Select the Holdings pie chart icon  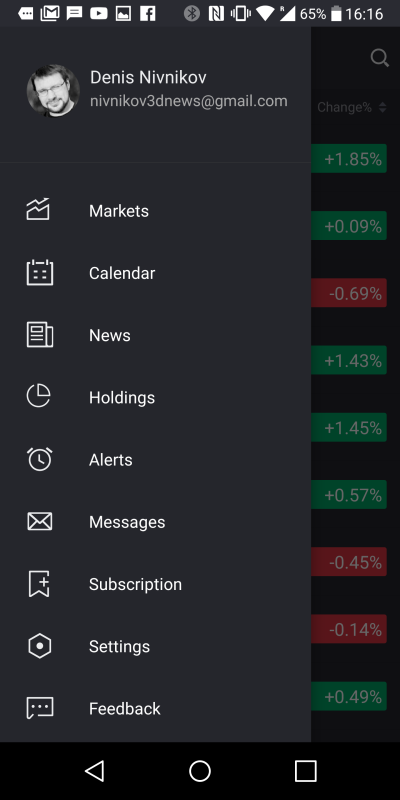(x=38, y=396)
